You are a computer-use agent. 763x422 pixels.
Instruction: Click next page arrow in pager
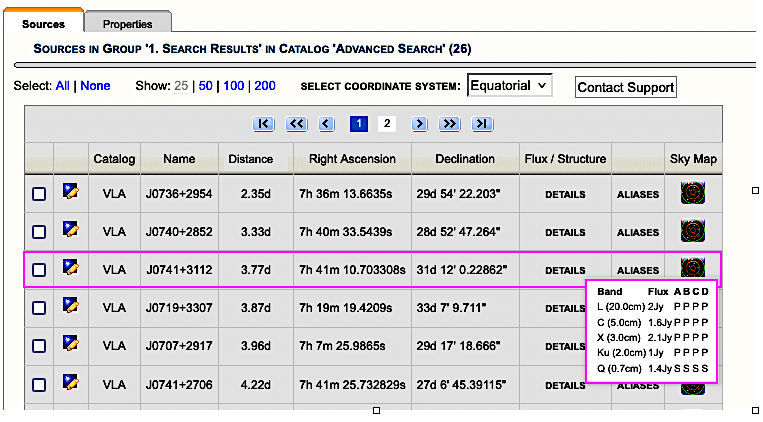pos(420,123)
